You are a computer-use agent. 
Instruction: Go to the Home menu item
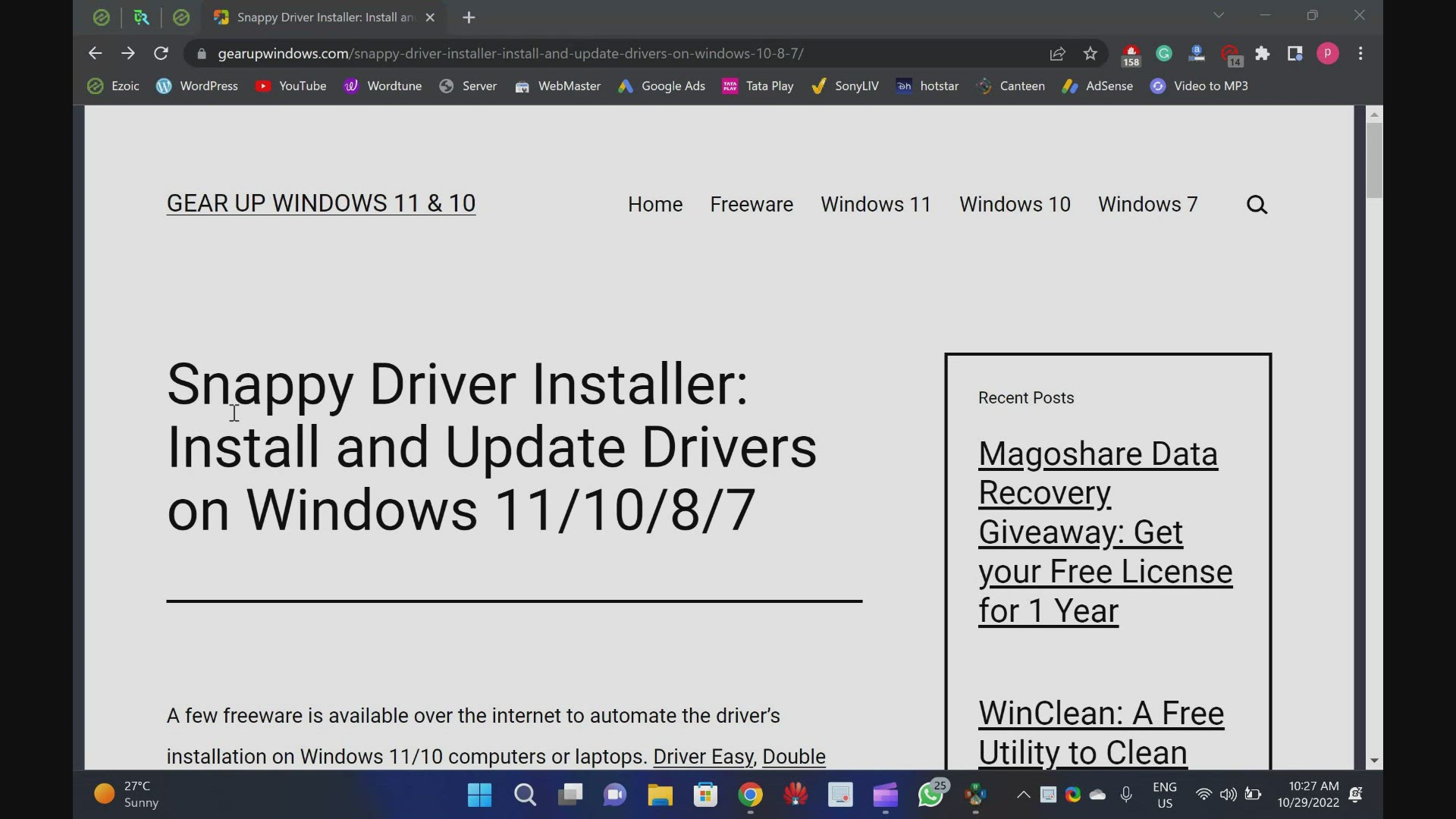[x=655, y=205]
